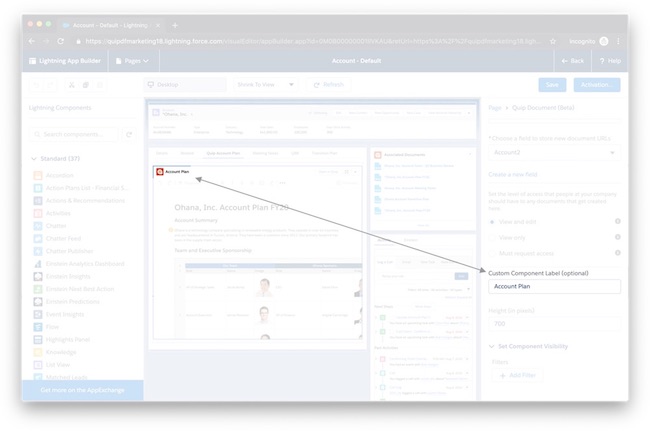Viewport: 650px width, 431px height.
Task: Click the Einstein Insights component icon
Action: (x=38, y=276)
